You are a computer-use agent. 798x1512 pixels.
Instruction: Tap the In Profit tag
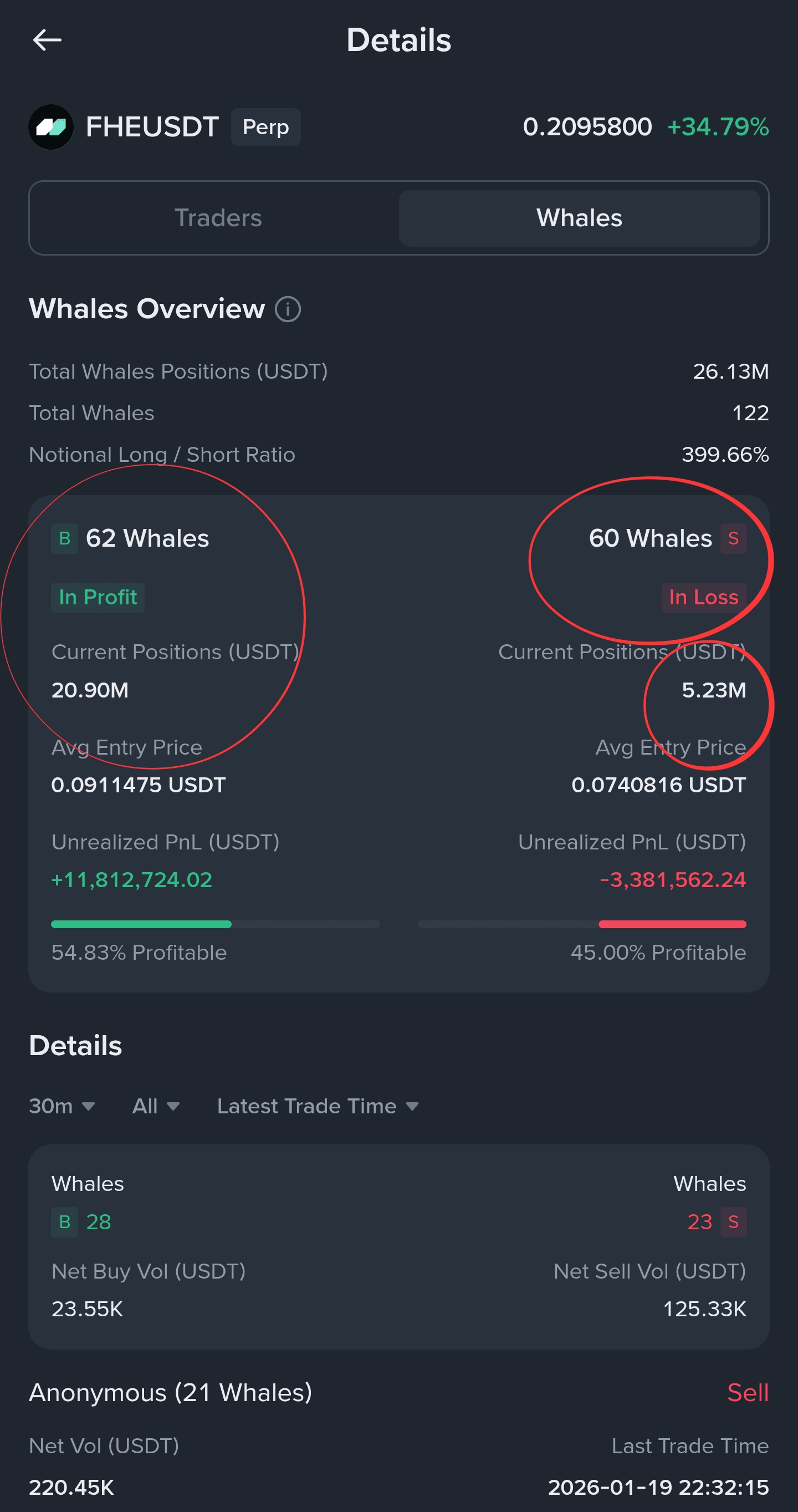click(98, 597)
